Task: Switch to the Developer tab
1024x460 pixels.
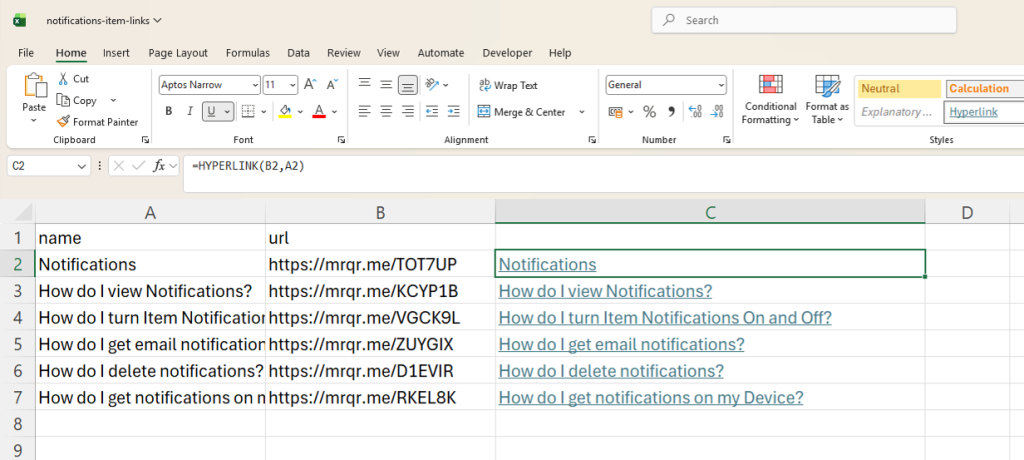Action: [x=507, y=53]
